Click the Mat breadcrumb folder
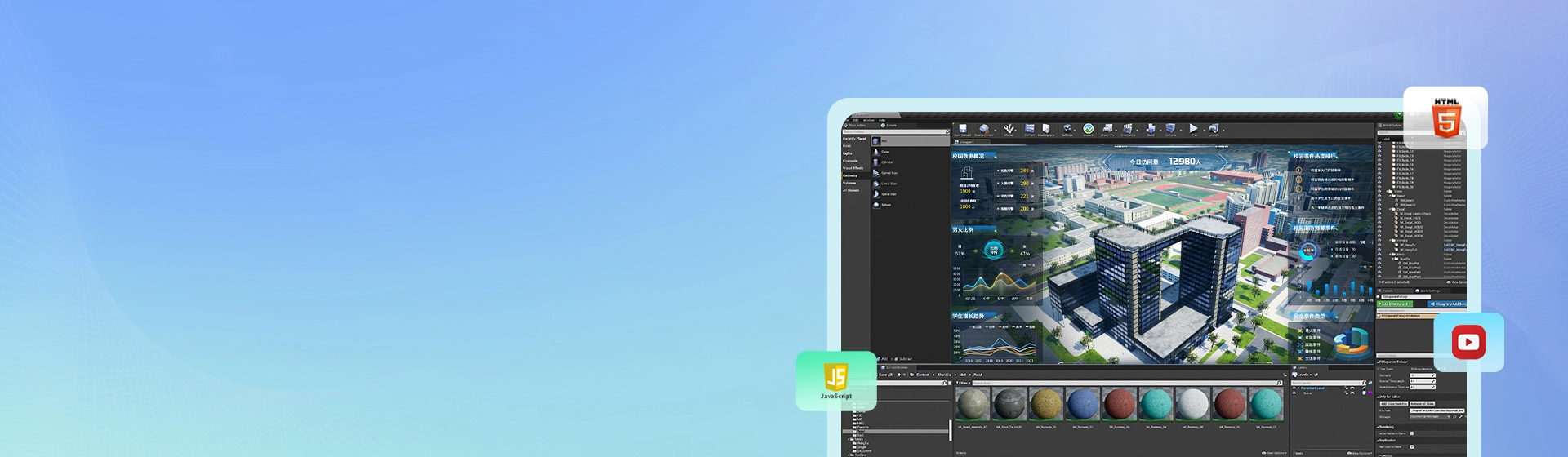Screen dimensions: 1568x457 point(963,375)
